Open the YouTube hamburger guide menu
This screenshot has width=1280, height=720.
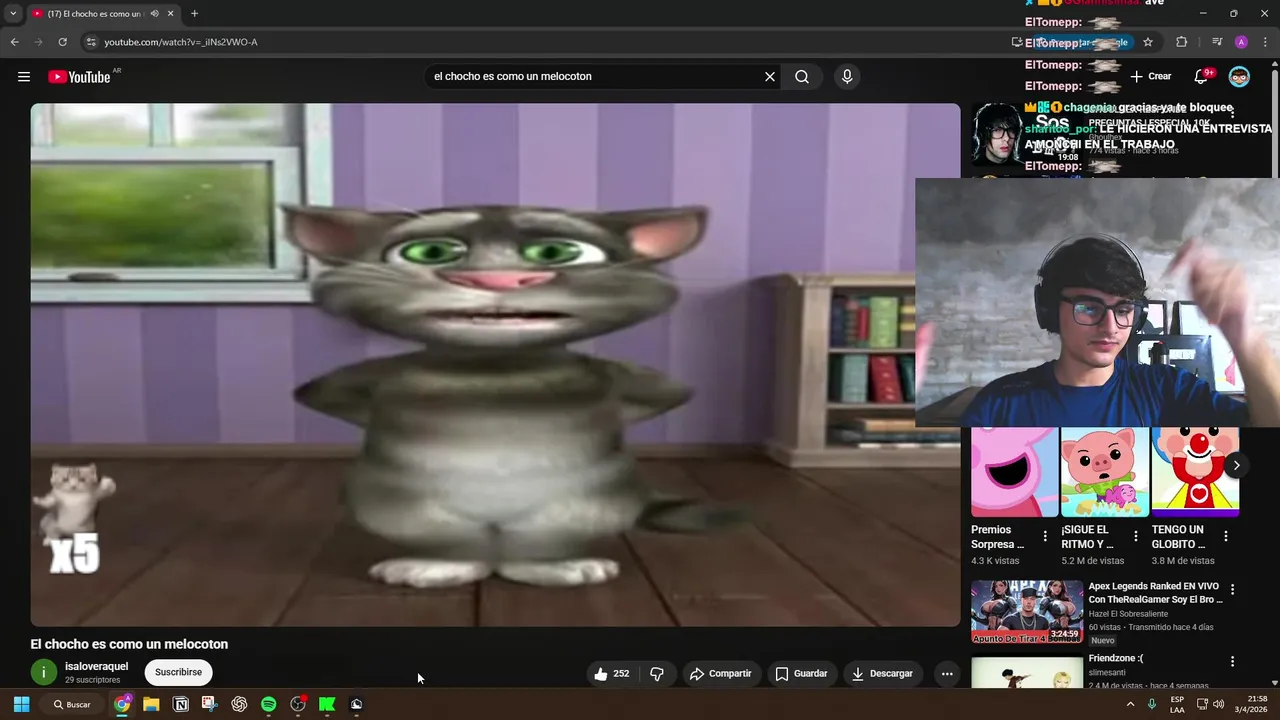click(x=24, y=77)
